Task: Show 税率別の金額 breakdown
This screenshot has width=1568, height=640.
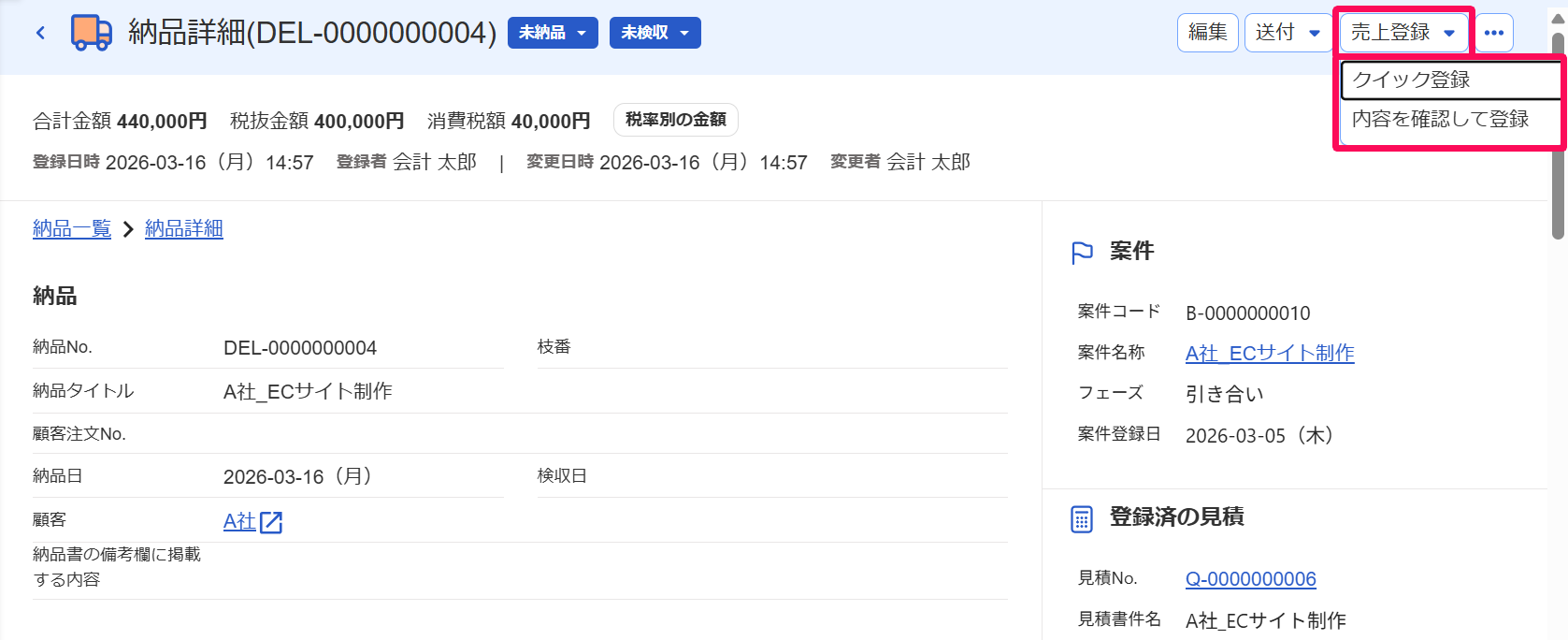Action: coord(676,120)
